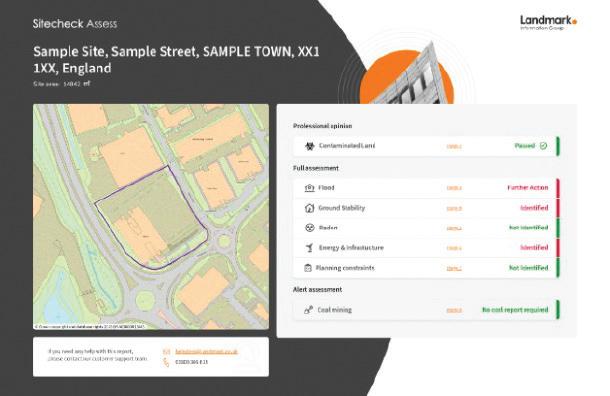Open the Coal mining details link
The height and width of the screenshot is (396, 610).
click(454, 310)
